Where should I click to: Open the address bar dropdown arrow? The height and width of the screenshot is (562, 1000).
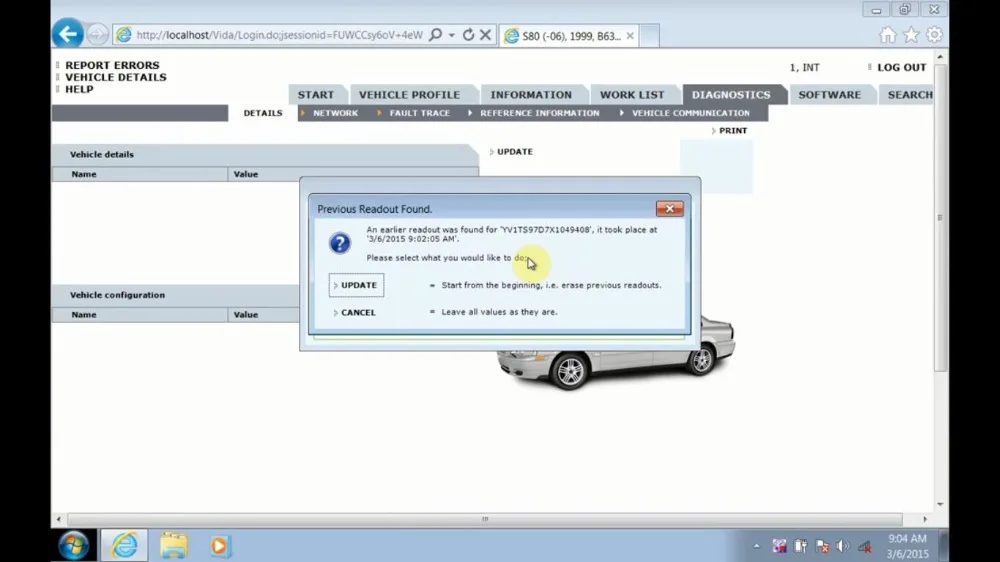452,35
